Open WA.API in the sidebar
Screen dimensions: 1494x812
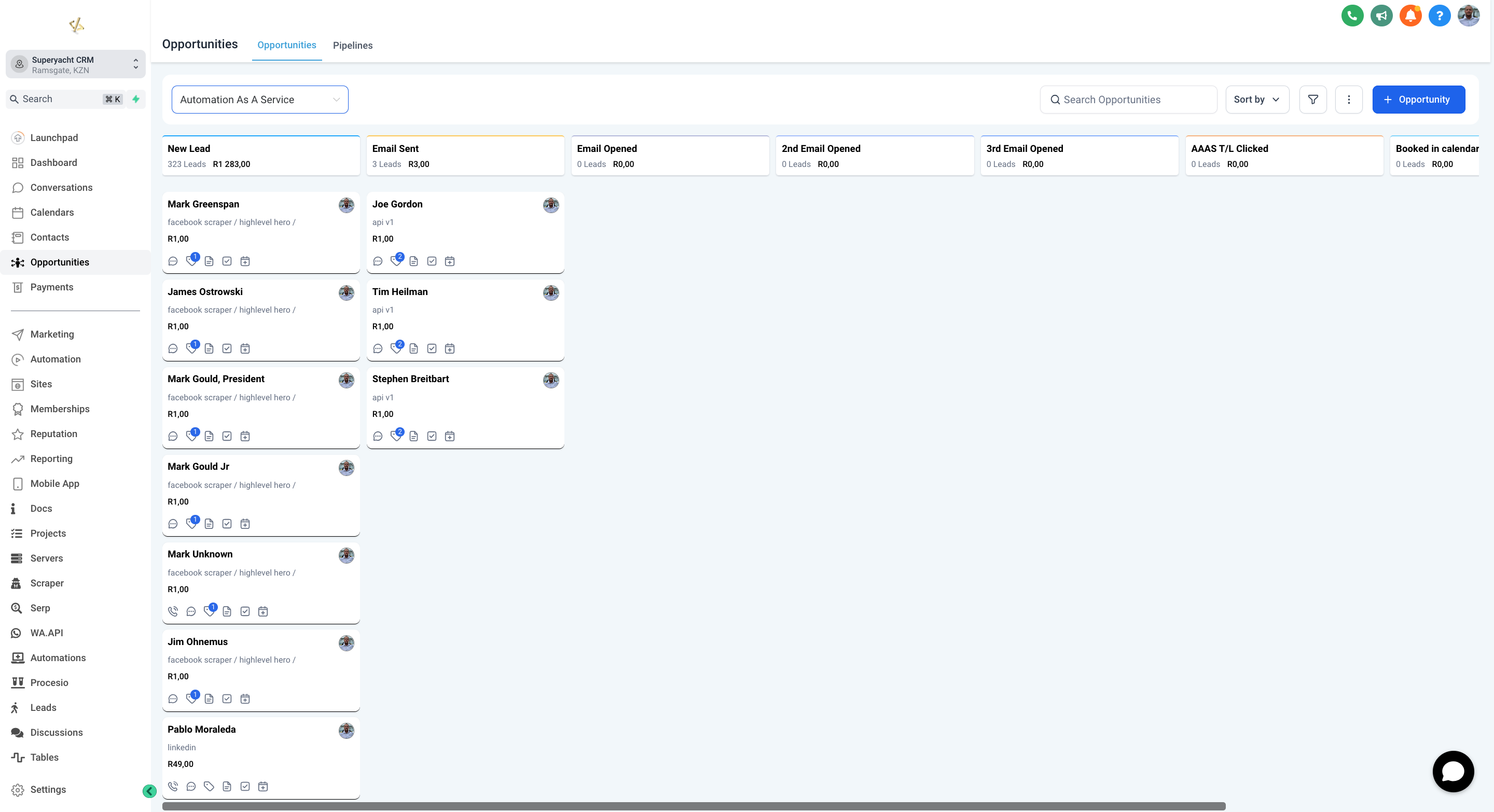click(75, 634)
